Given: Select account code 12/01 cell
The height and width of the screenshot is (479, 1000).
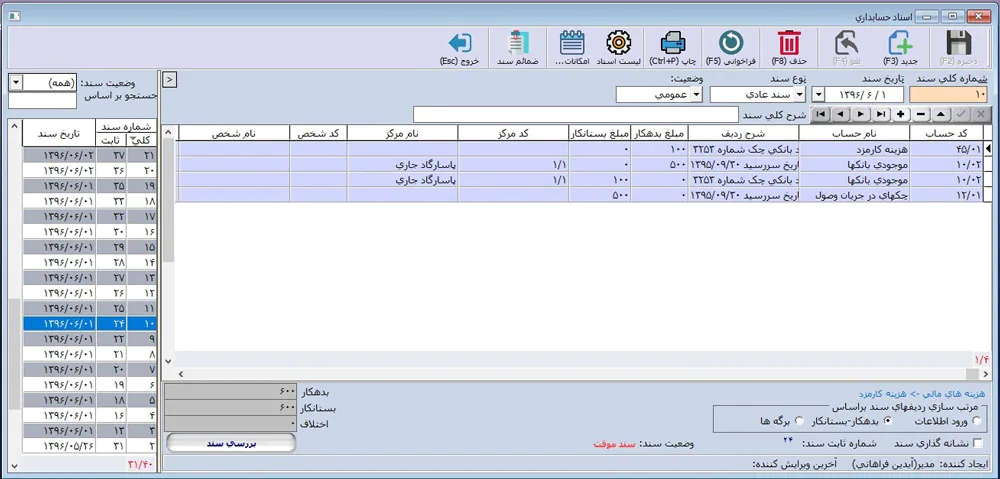Looking at the screenshot, I should point(946,195).
